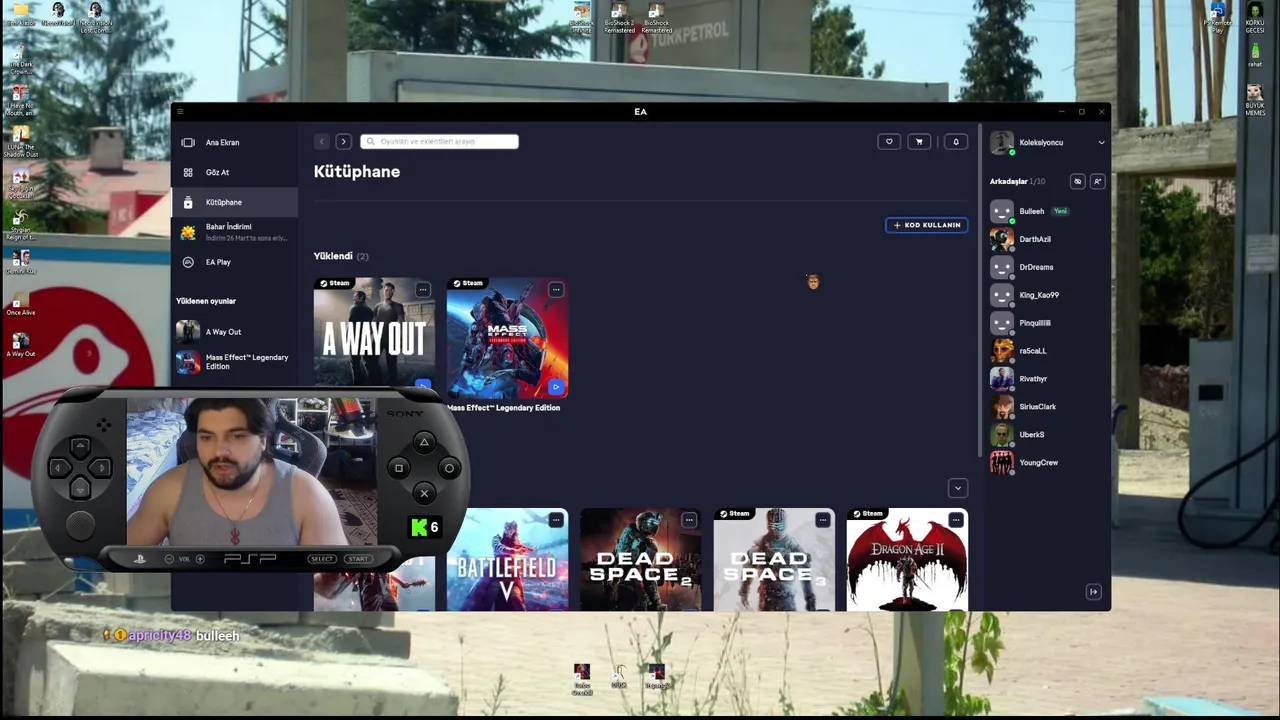The height and width of the screenshot is (720, 1280).
Task: Select BioShock 2 Remastered desktop icon
Action: click(619, 18)
